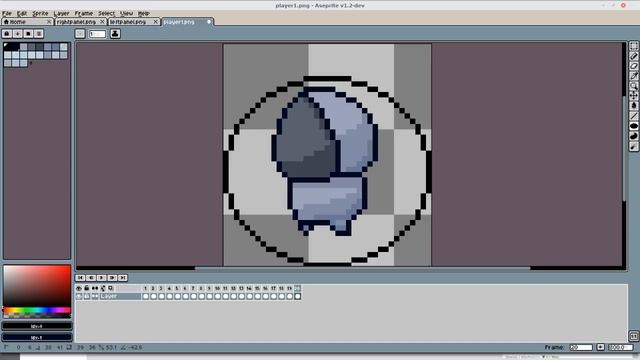The width and height of the screenshot is (640, 360).
Task: Click the ink stamp icon in context bar
Action: 115,33
